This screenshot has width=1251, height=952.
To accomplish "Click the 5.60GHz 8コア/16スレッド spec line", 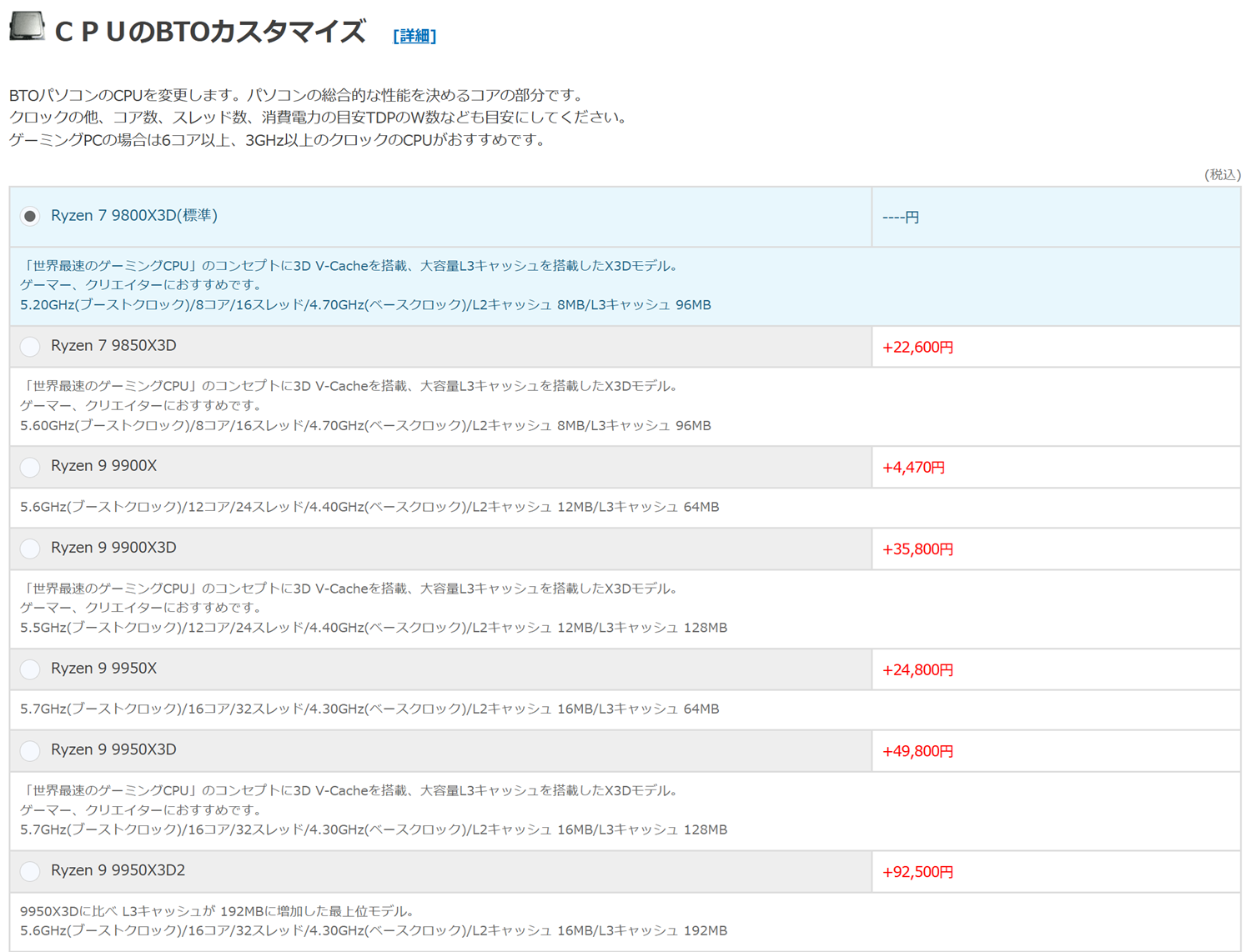I will pos(365,425).
